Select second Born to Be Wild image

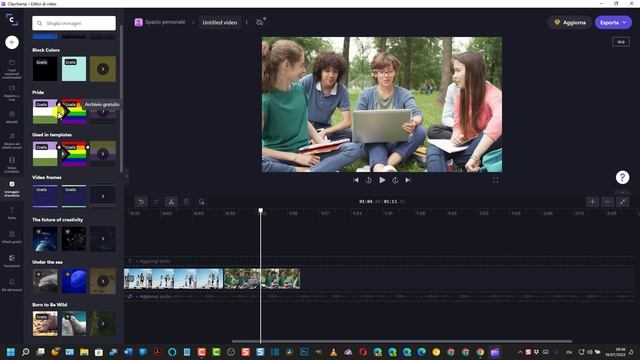[74, 324]
